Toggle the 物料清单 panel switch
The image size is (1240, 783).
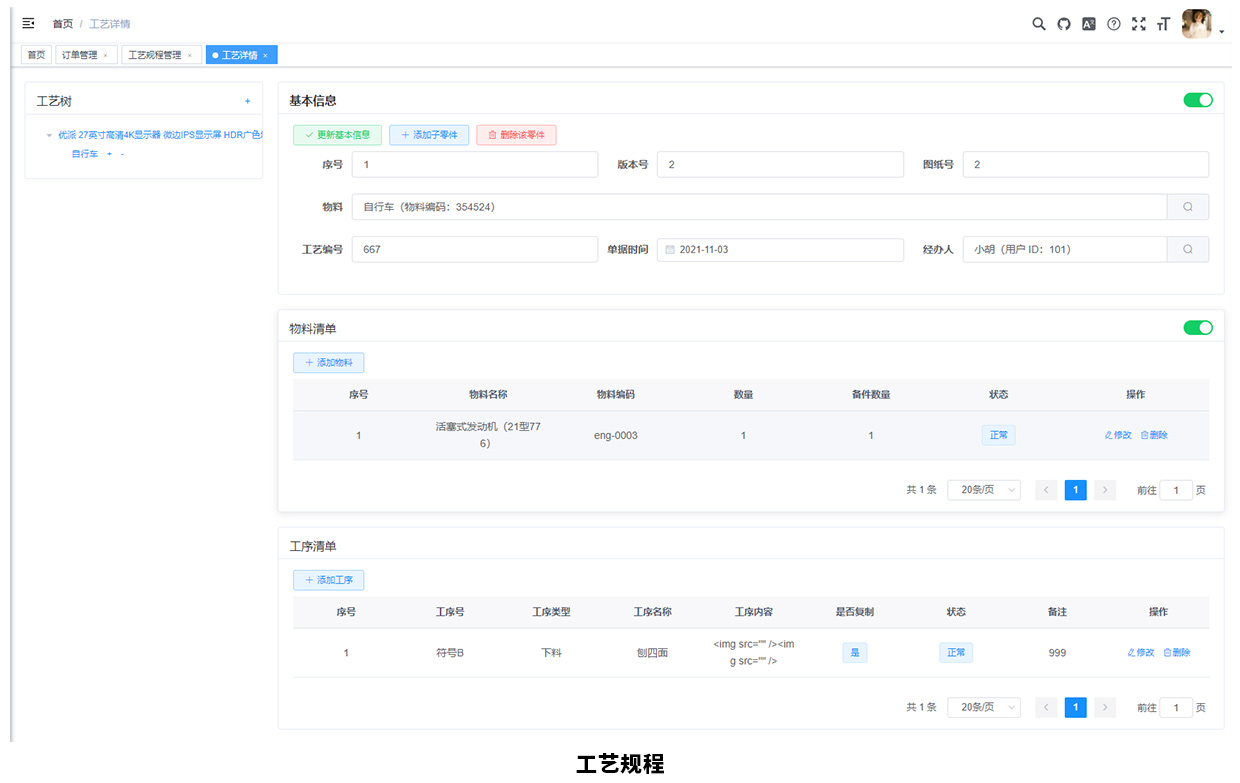click(x=1197, y=328)
